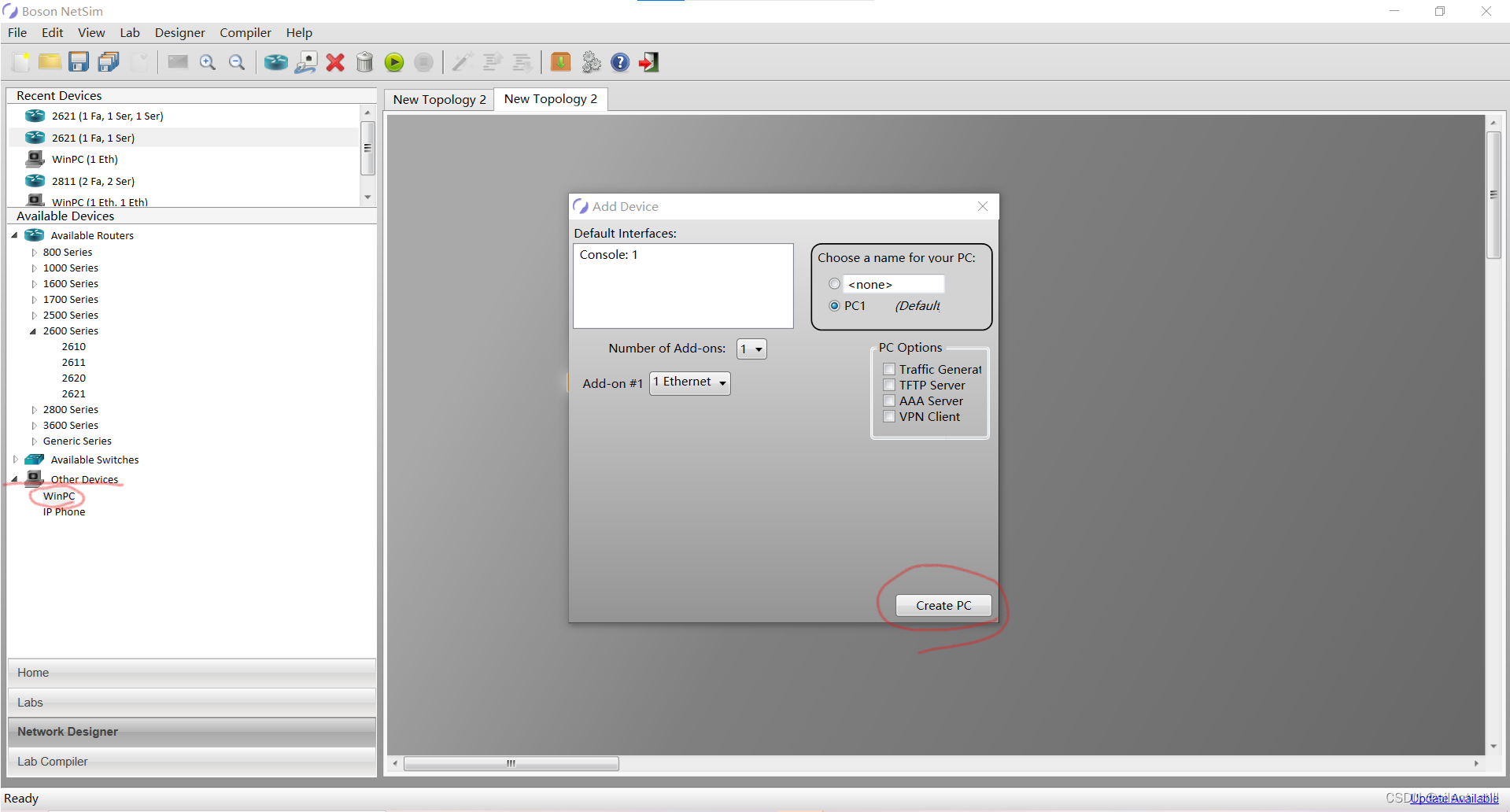Click the exit door arrow icon

click(649, 62)
